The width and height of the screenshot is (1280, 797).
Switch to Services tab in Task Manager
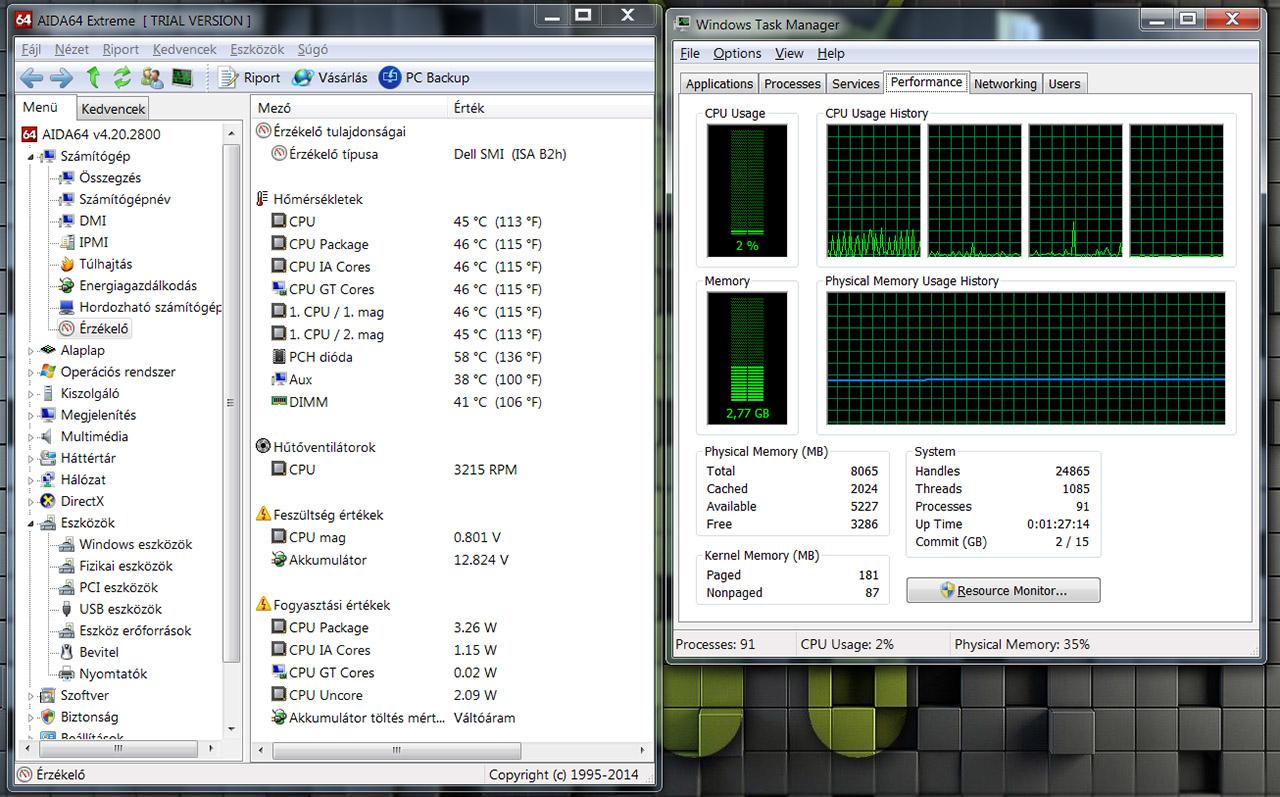point(855,84)
